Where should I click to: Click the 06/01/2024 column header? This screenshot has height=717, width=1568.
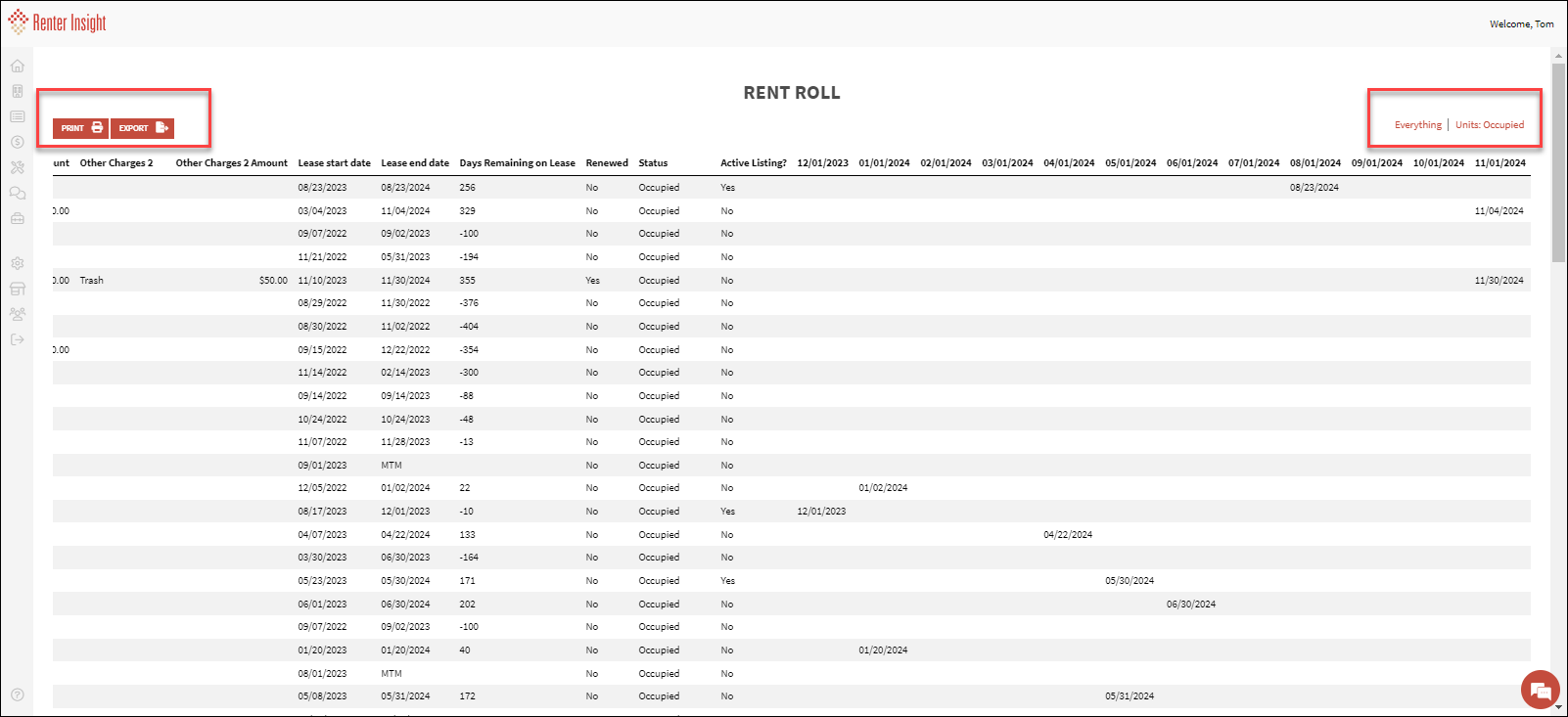(1192, 163)
